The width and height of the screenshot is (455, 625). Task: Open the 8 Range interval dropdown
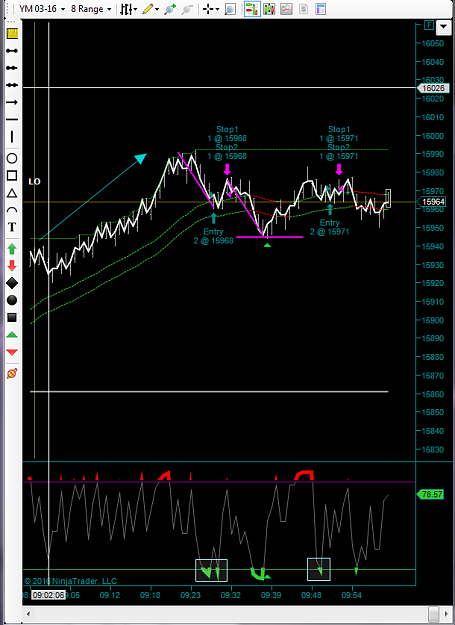coord(91,9)
